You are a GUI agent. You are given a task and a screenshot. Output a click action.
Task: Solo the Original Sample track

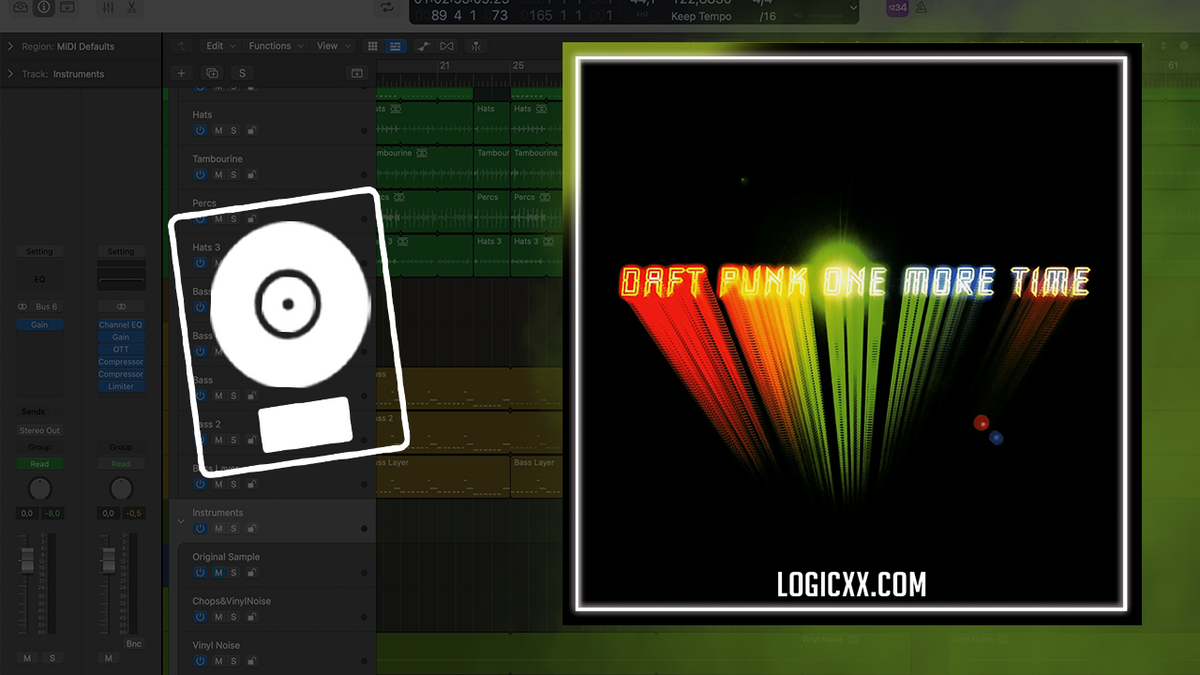pos(233,572)
